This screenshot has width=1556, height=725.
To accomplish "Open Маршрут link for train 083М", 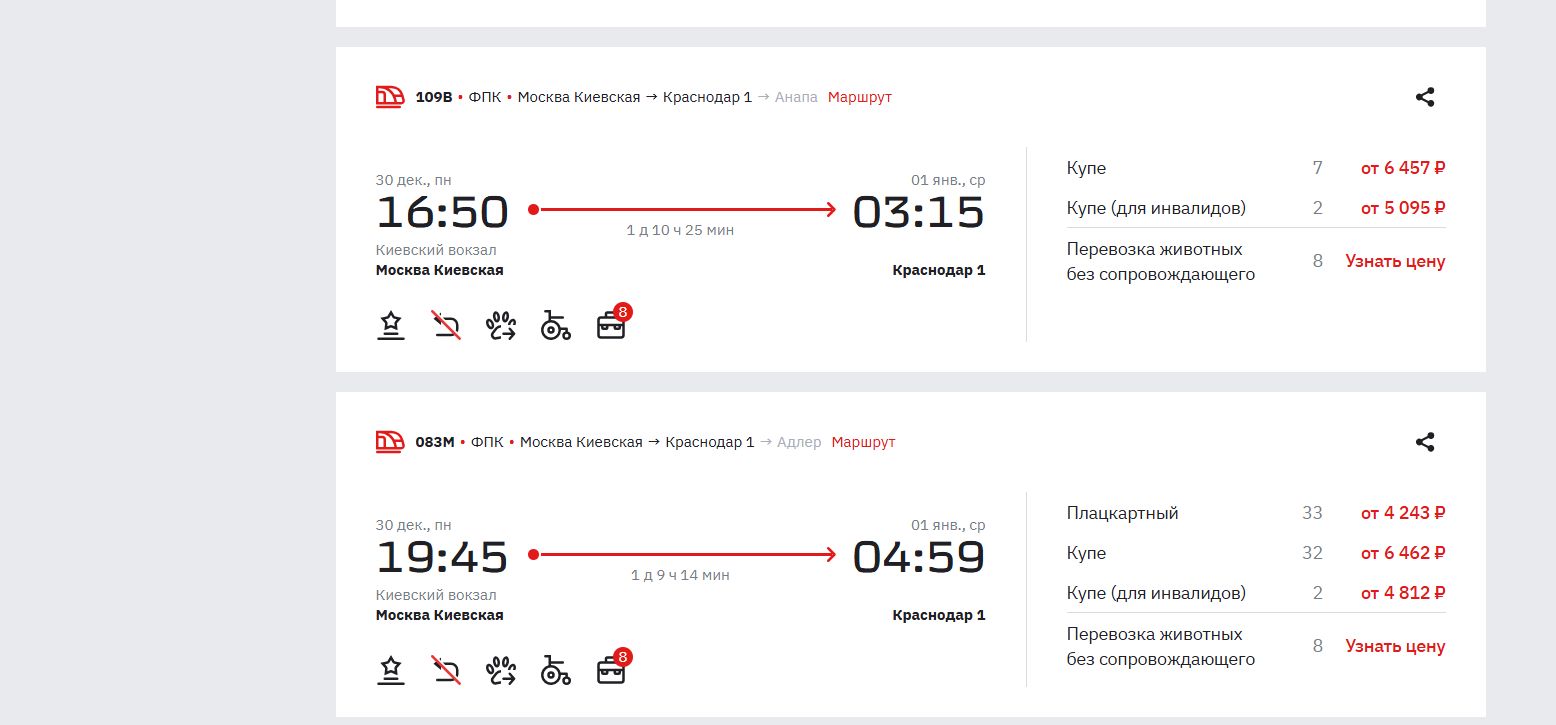I will pyautogui.click(x=863, y=442).
